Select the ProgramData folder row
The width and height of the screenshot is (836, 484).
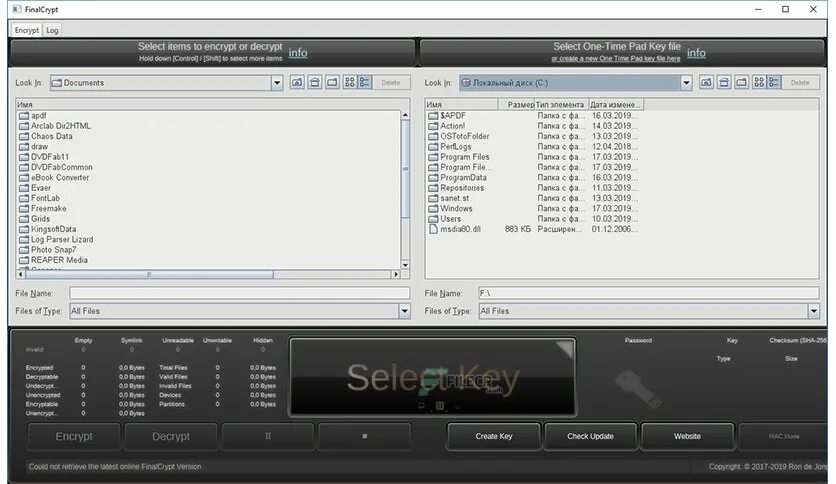533,178
